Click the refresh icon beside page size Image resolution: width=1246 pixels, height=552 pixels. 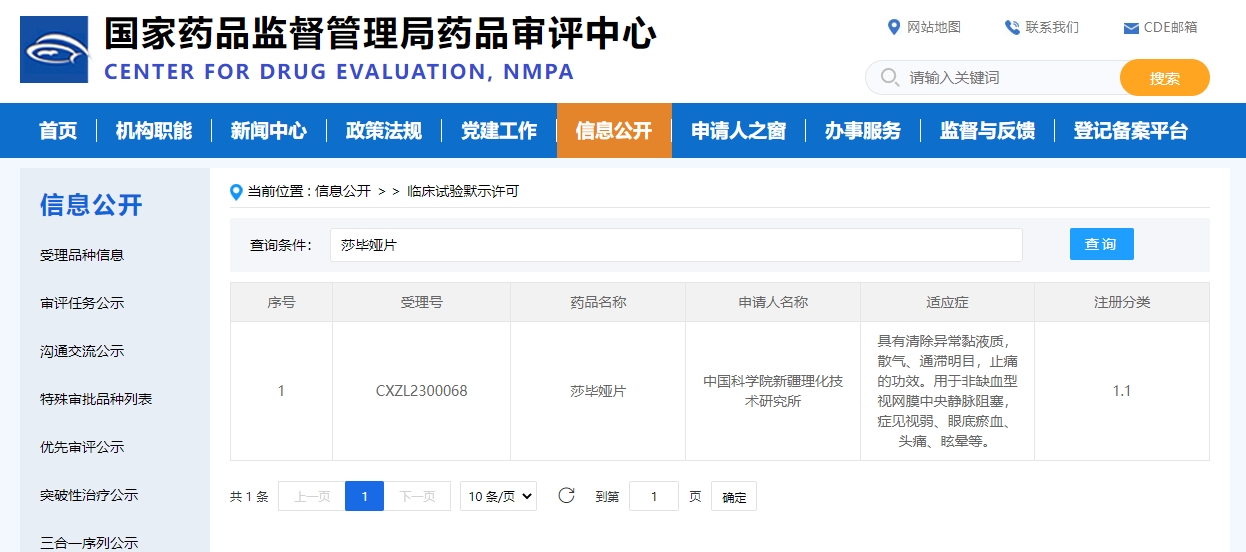point(566,496)
